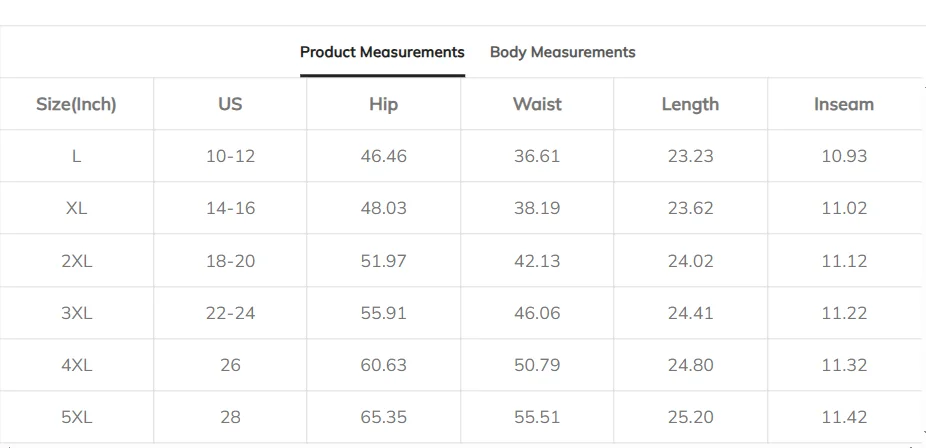Click the US column header
This screenshot has width=926, height=448.
pyautogui.click(x=230, y=104)
